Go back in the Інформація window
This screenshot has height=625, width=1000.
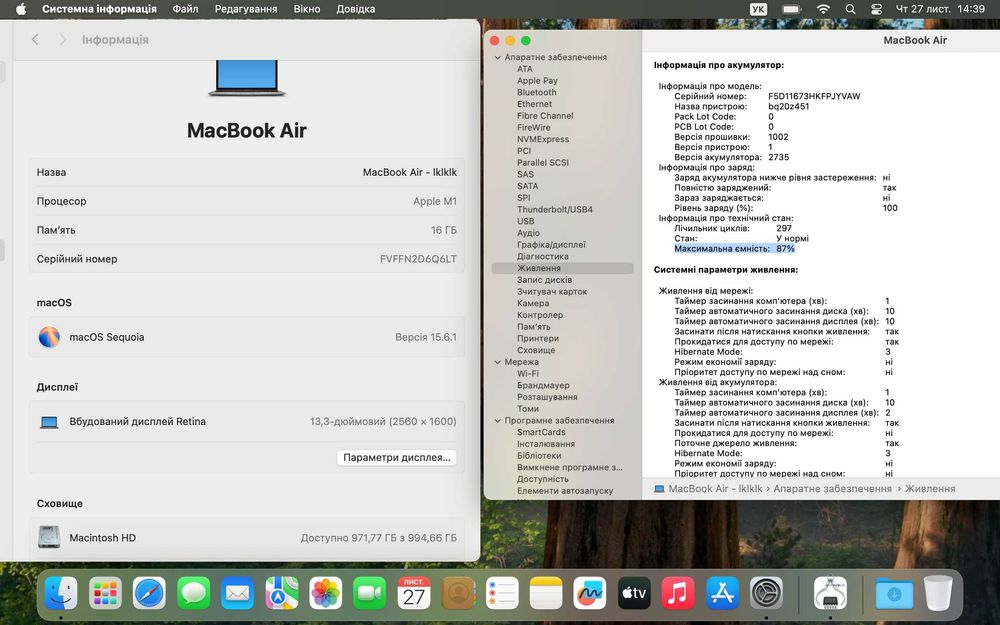35,40
